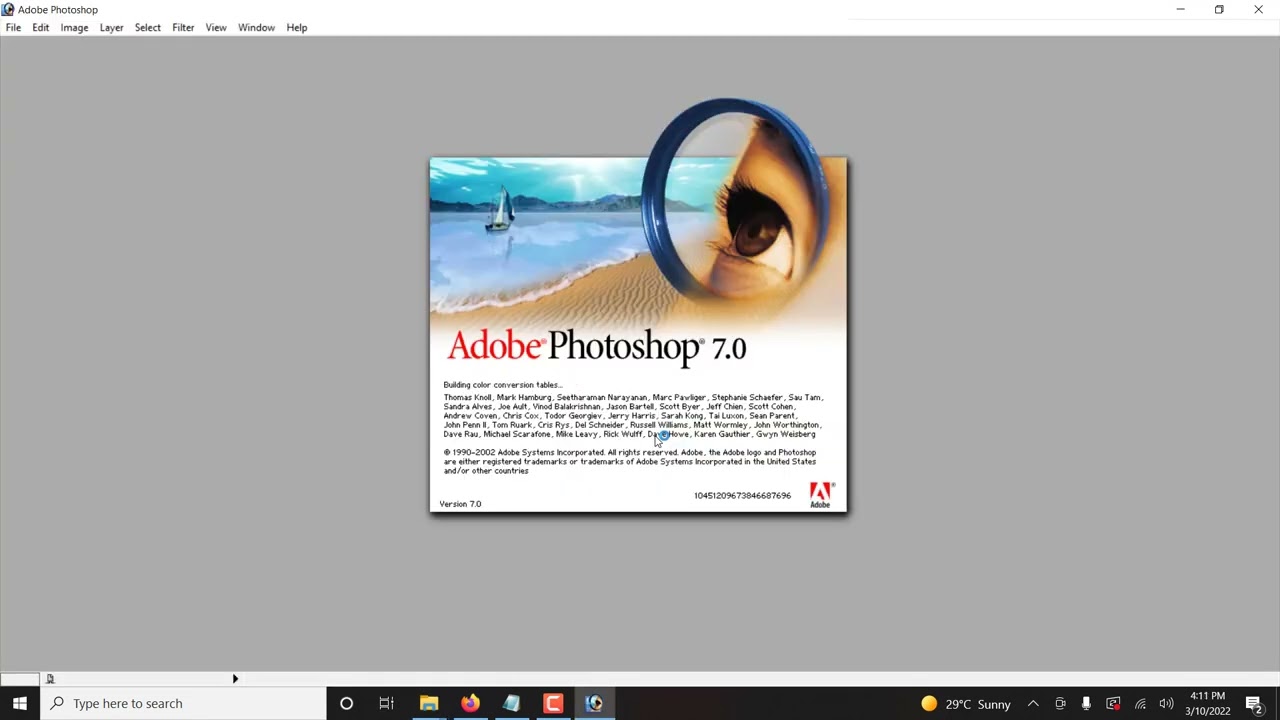Open the notification center with 2 alerts

pyautogui.click(x=1255, y=704)
